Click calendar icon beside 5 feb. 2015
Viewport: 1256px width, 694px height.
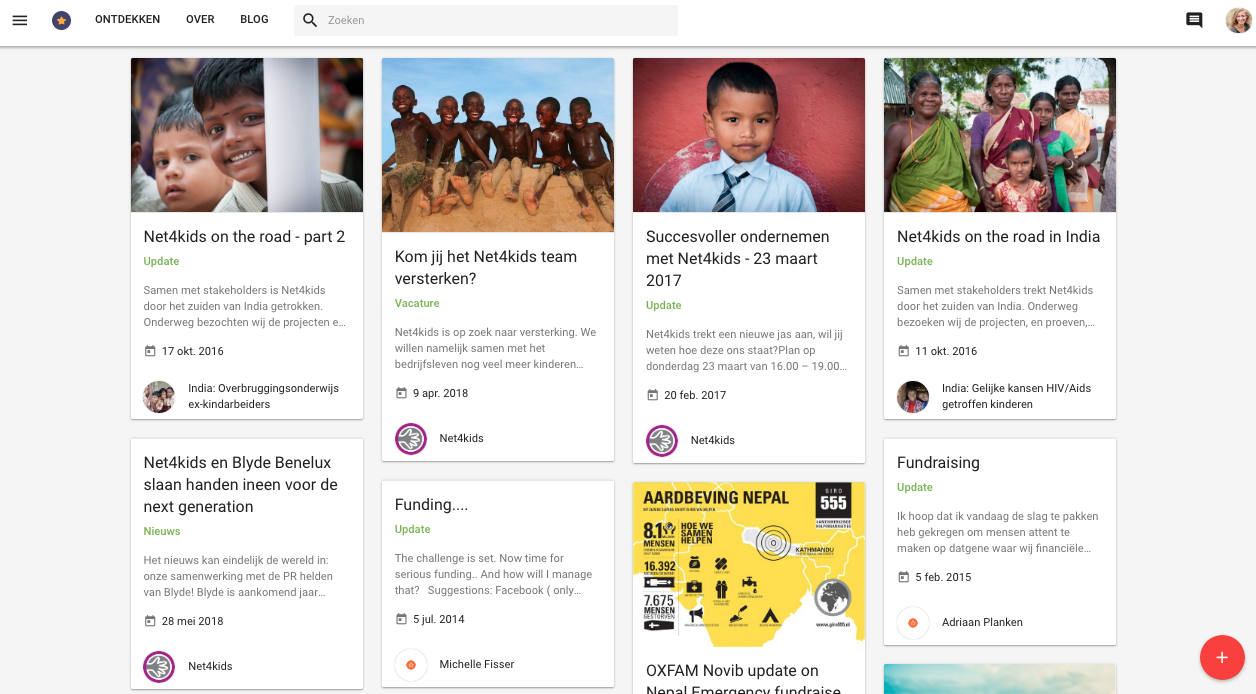click(x=903, y=577)
